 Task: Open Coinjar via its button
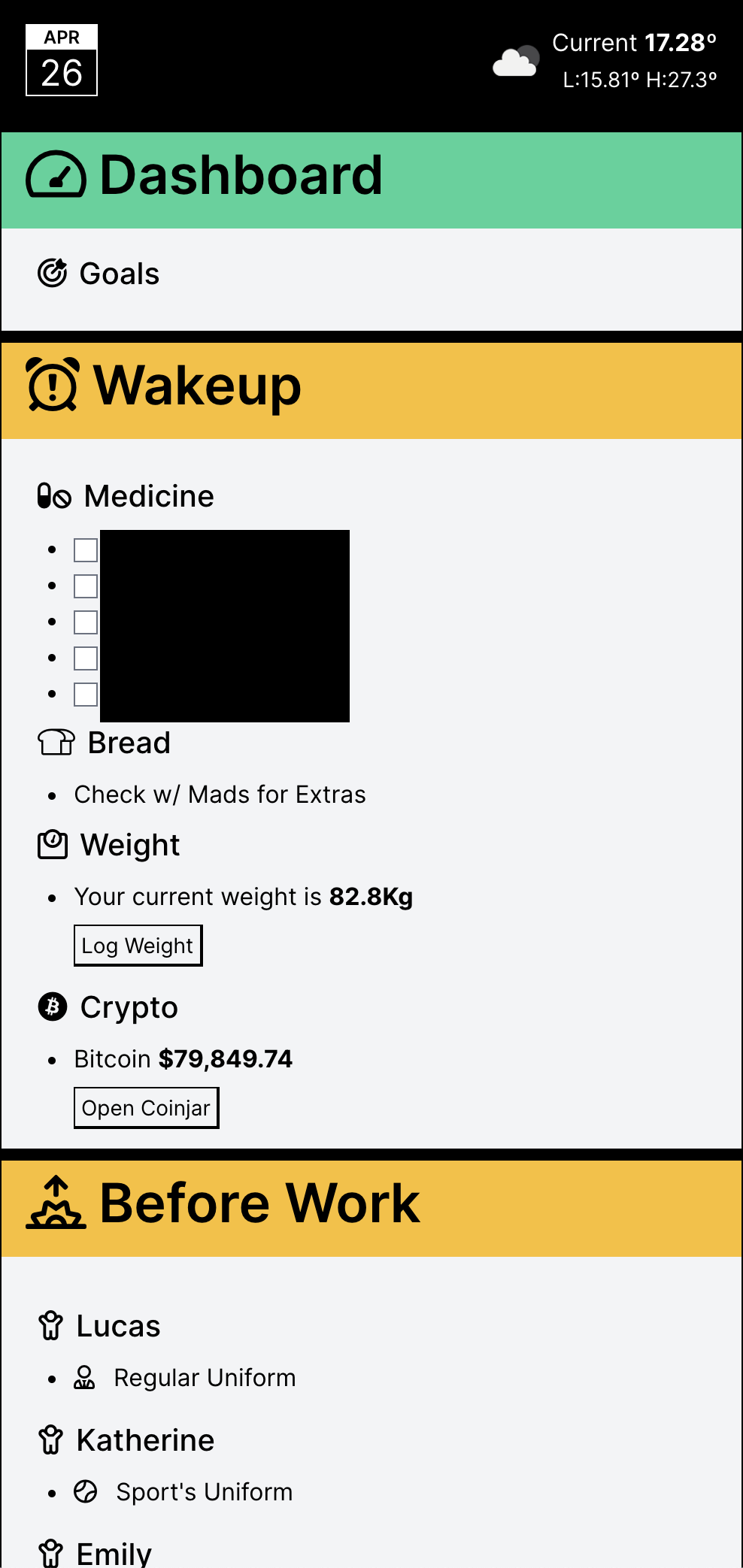[x=146, y=1108]
